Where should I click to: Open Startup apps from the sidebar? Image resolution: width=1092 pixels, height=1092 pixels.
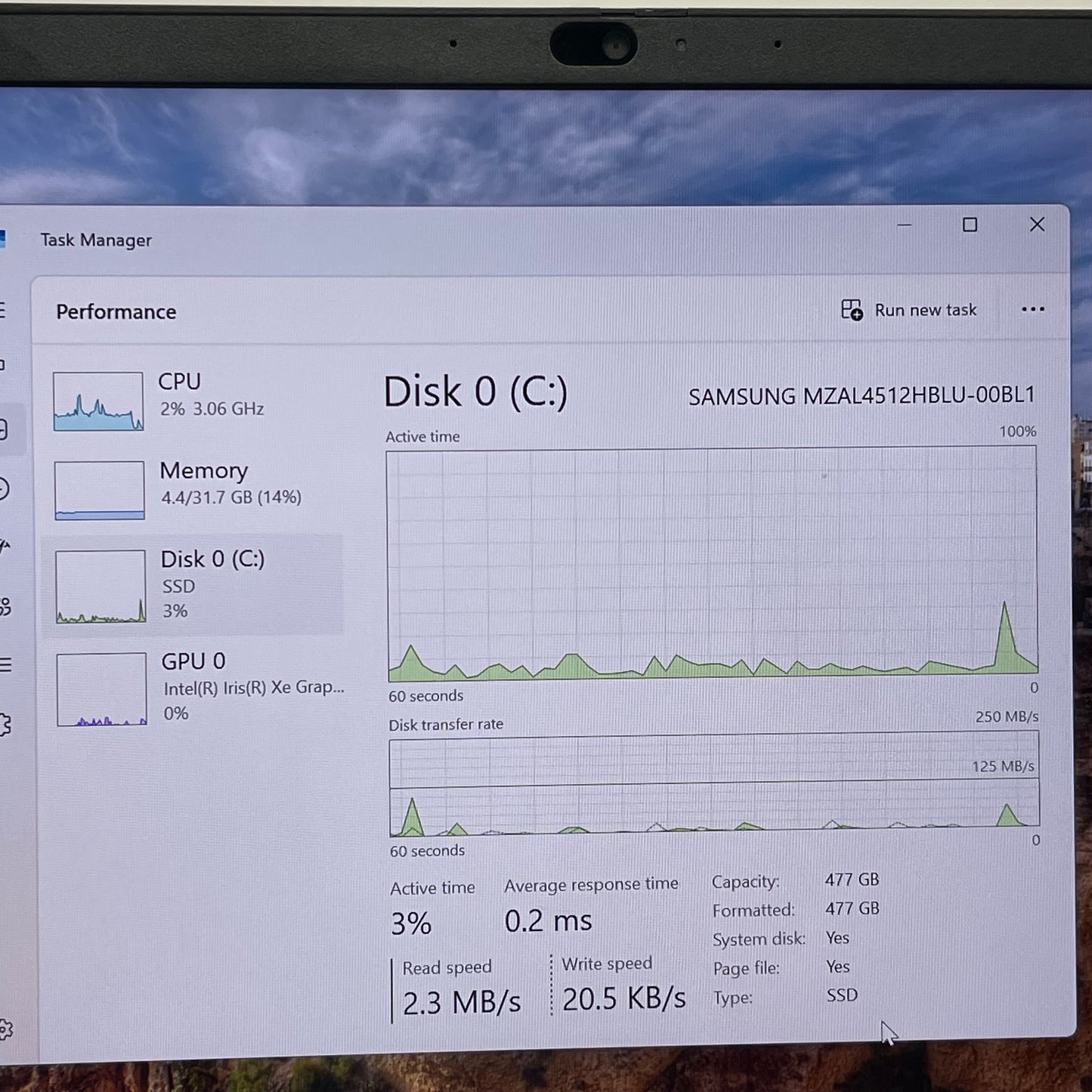tap(5, 546)
